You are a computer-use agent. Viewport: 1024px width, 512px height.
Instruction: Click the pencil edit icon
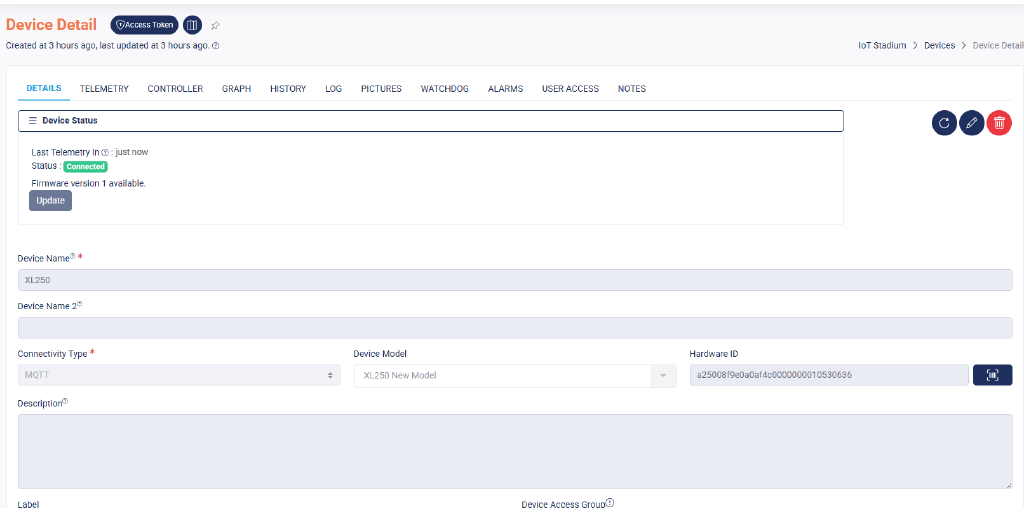[971, 123]
